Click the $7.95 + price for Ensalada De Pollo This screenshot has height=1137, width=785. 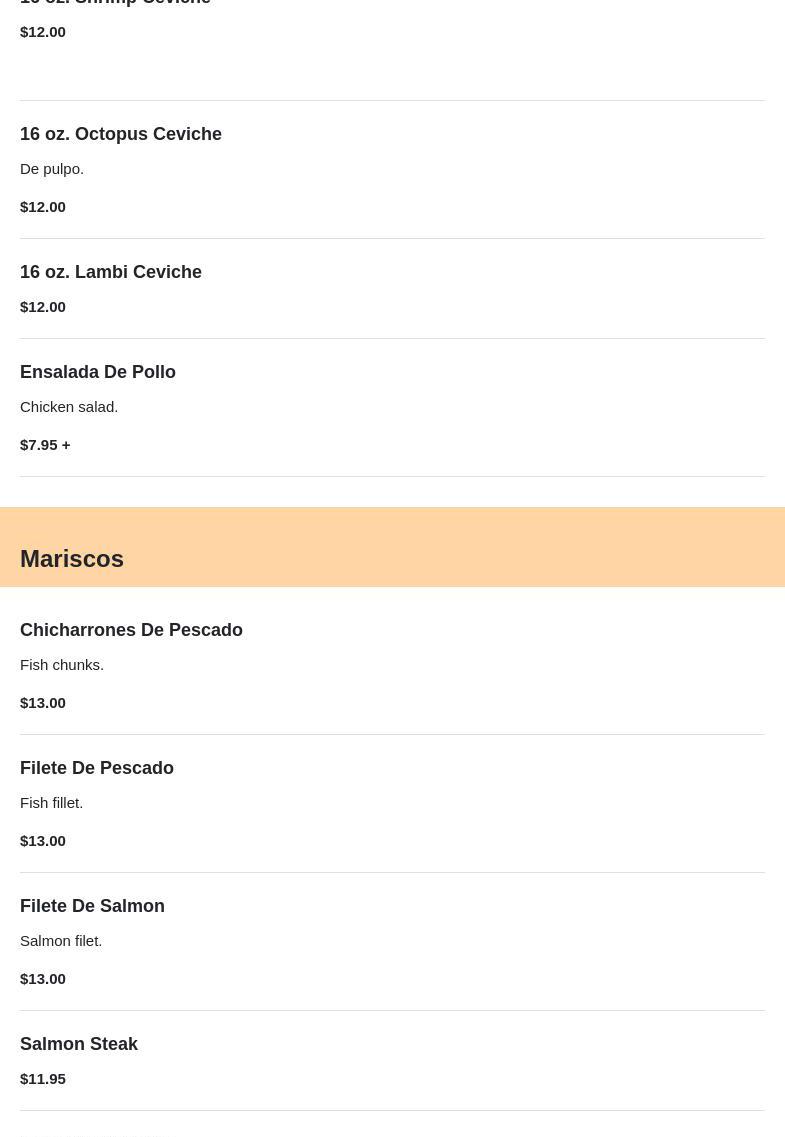click(45, 444)
